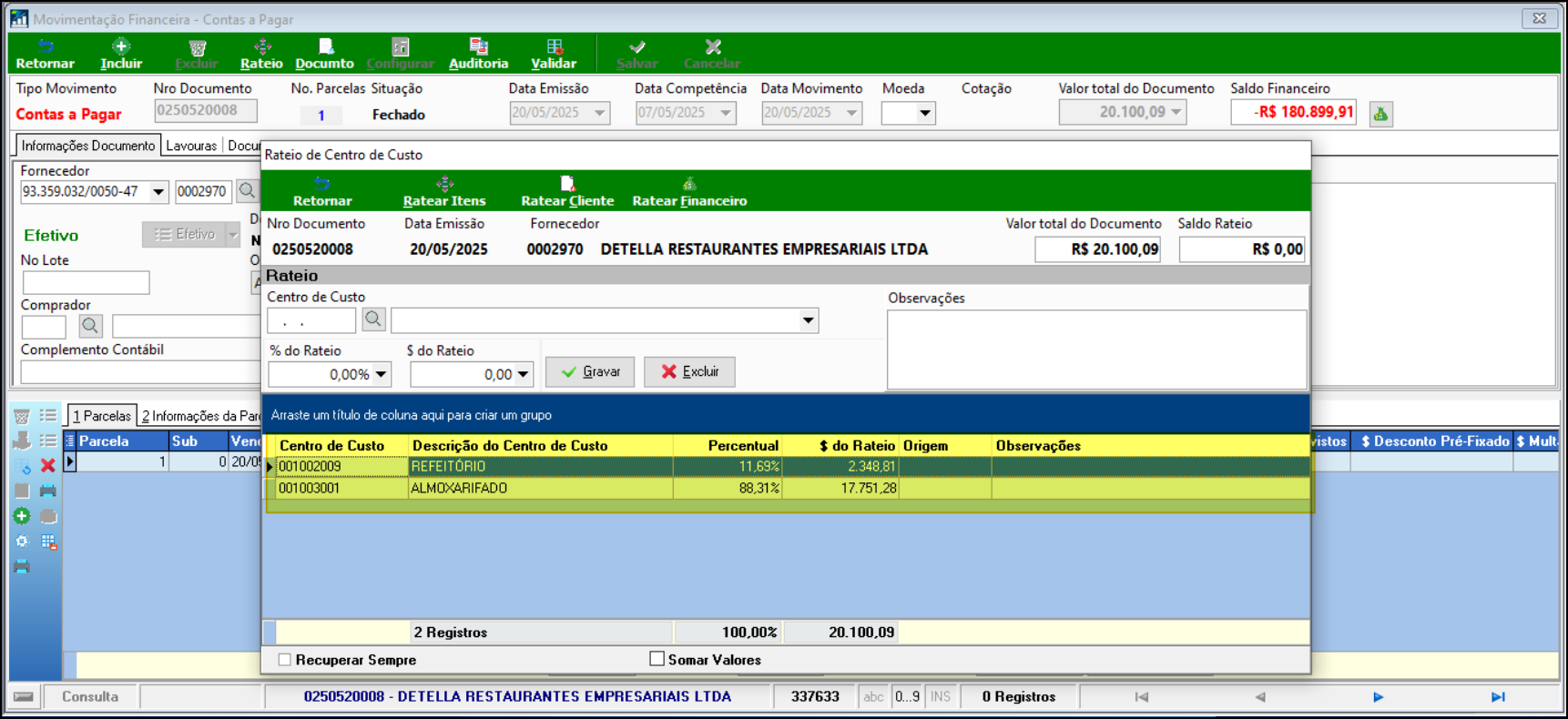
Task: Click the Efetivo button
Action: [184, 235]
